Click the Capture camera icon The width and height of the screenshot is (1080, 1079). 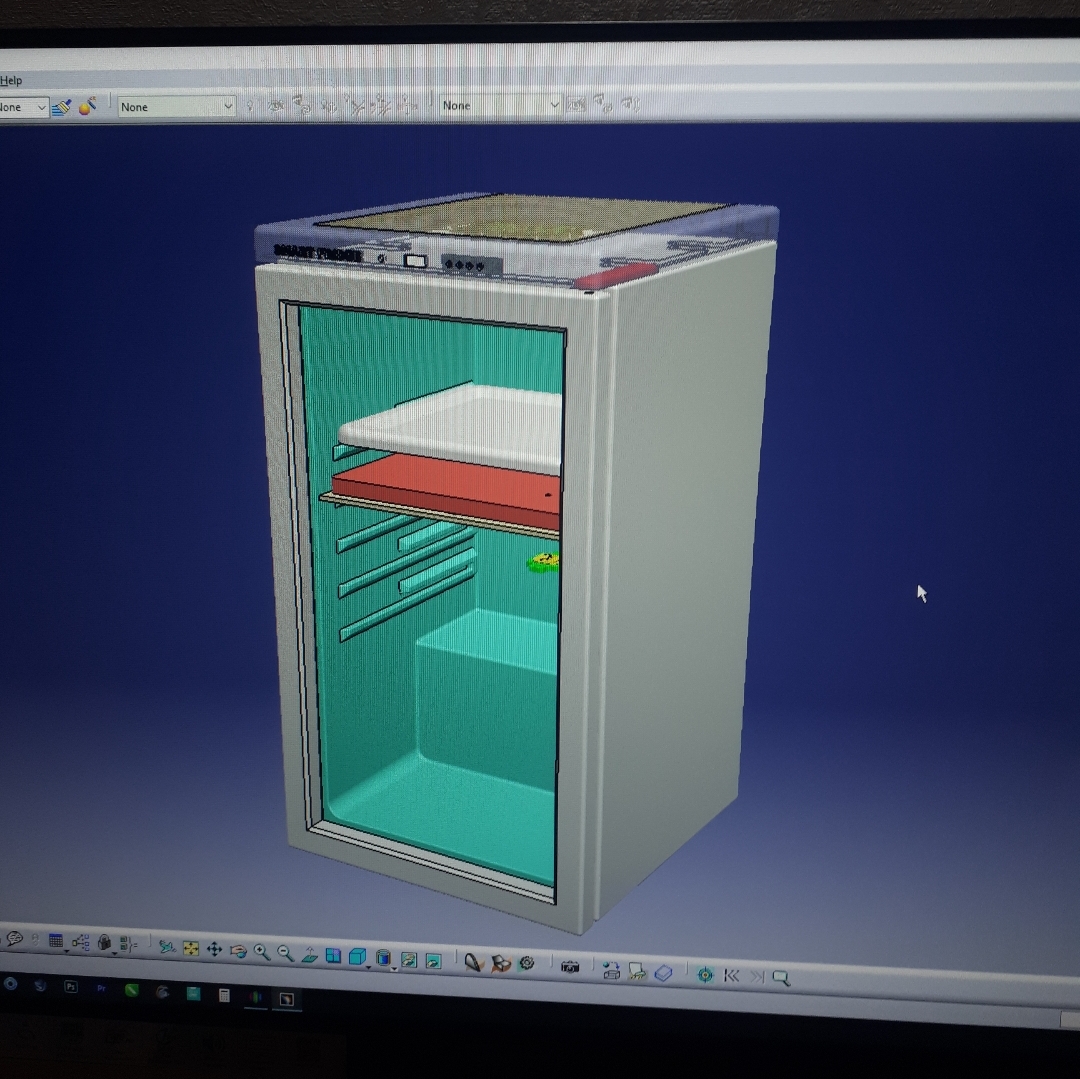pos(570,967)
